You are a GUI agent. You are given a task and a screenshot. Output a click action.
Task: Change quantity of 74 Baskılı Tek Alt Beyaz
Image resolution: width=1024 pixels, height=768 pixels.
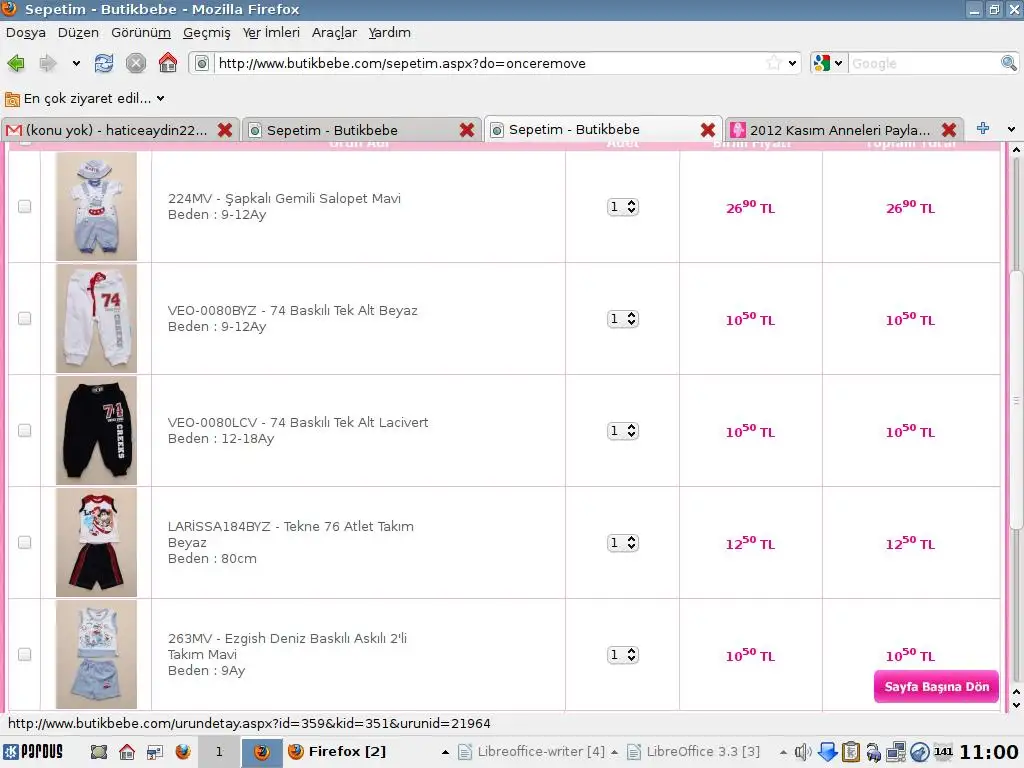(622, 319)
